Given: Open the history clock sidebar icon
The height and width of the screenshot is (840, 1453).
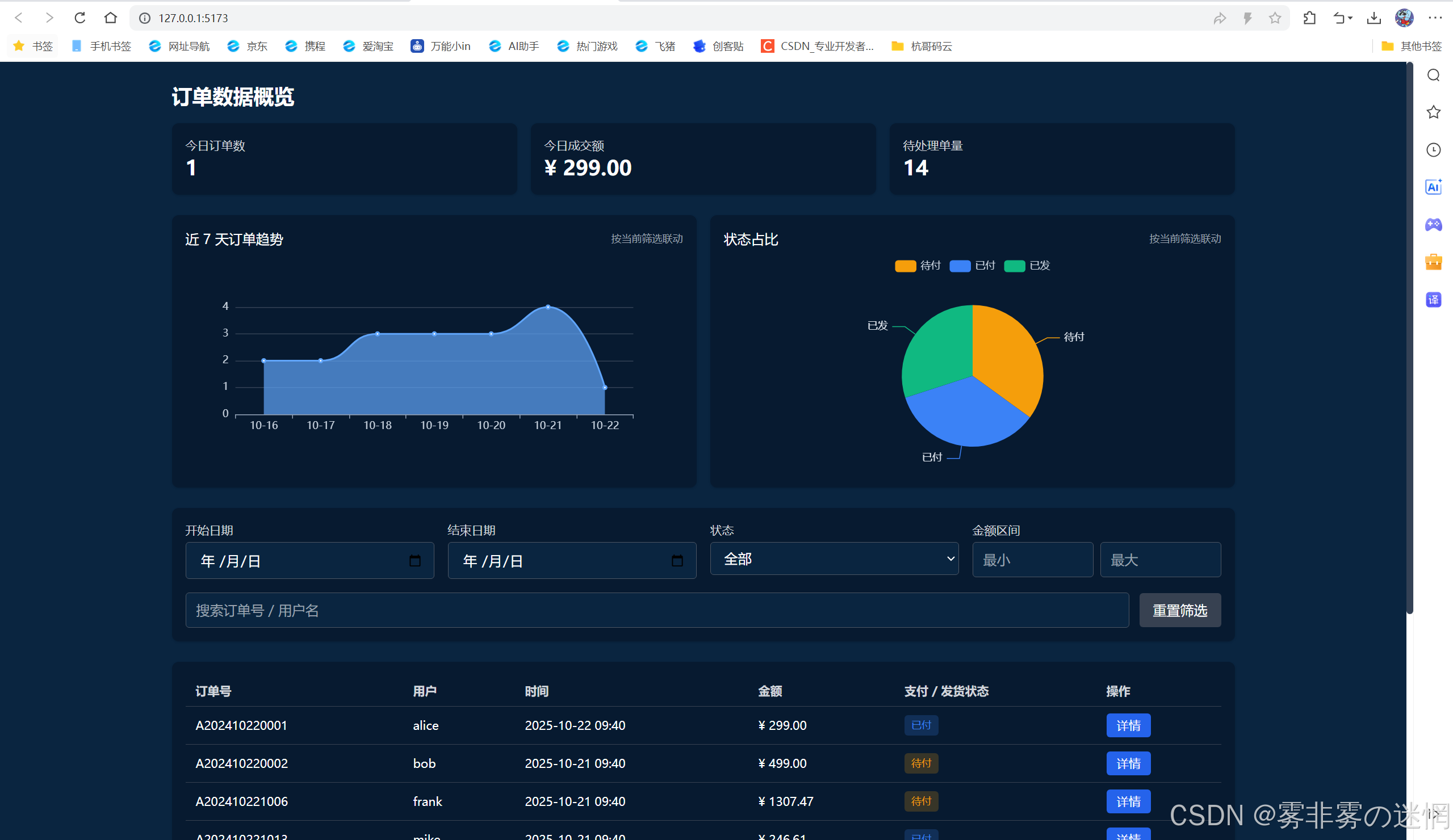Looking at the screenshot, I should (1433, 150).
